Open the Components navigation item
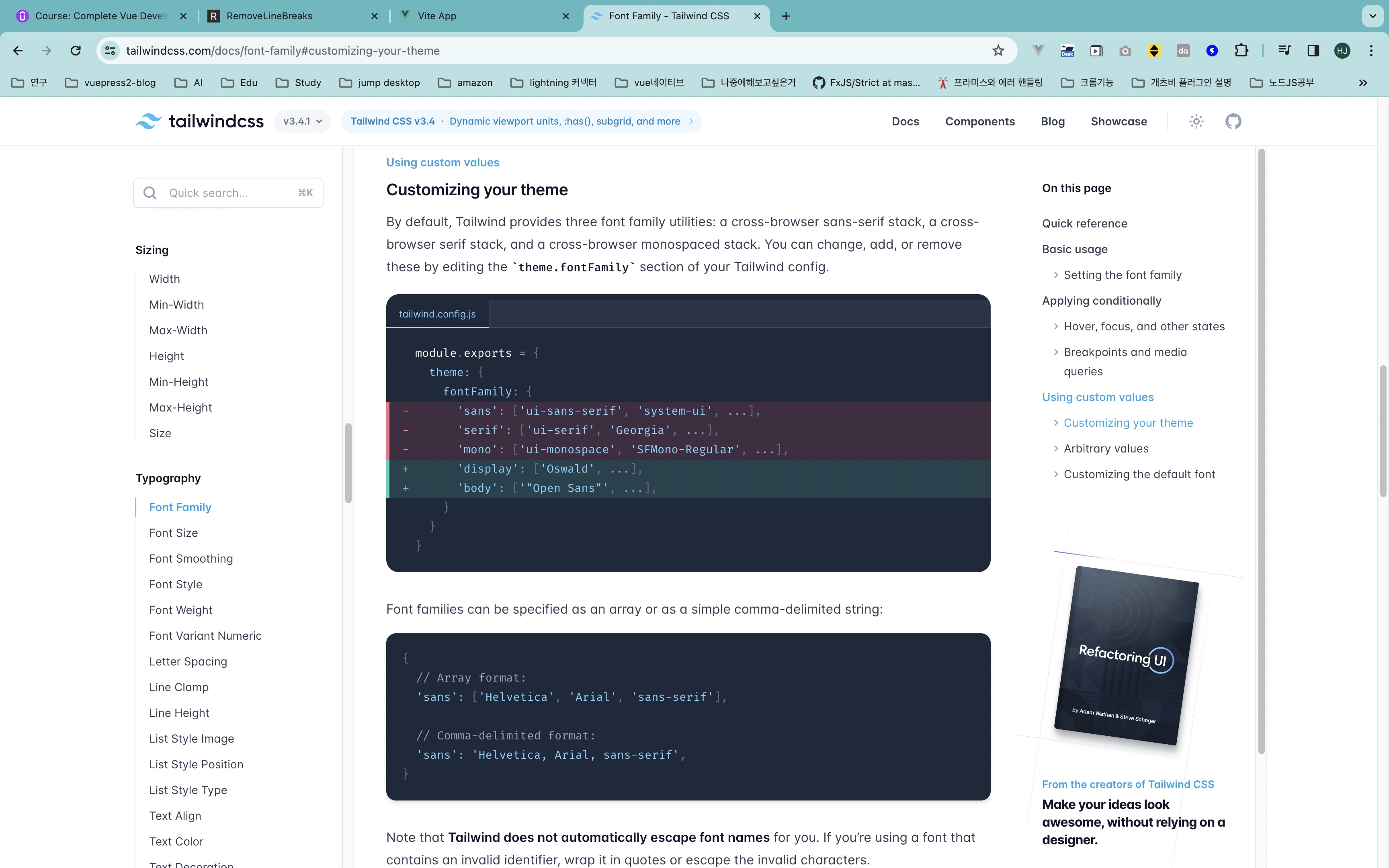 980,121
